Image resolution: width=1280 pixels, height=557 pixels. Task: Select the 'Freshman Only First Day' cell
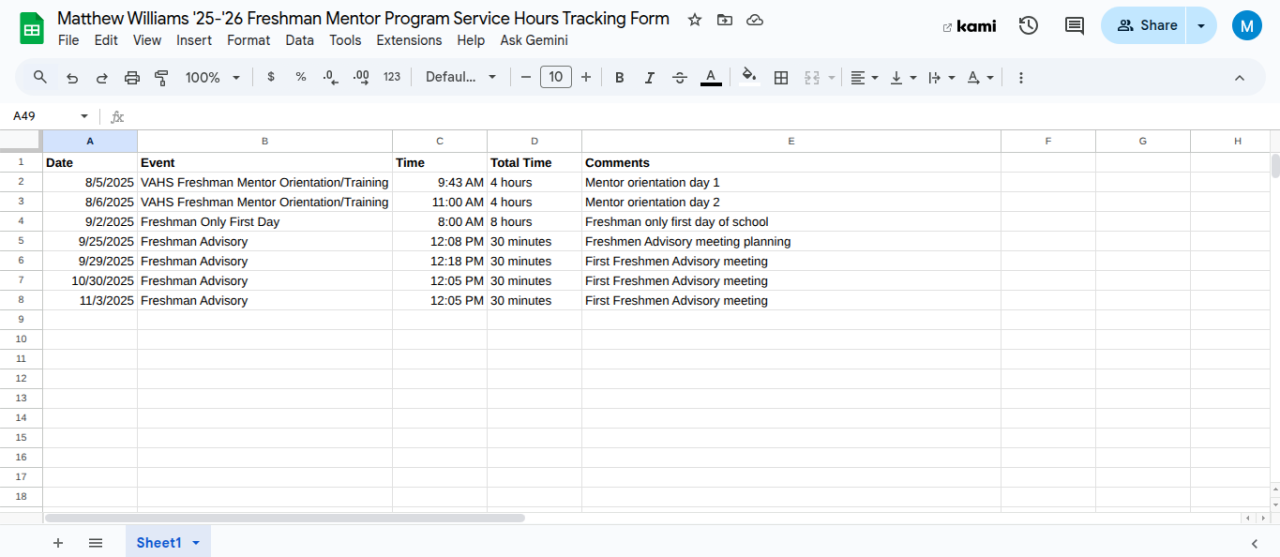click(x=265, y=222)
